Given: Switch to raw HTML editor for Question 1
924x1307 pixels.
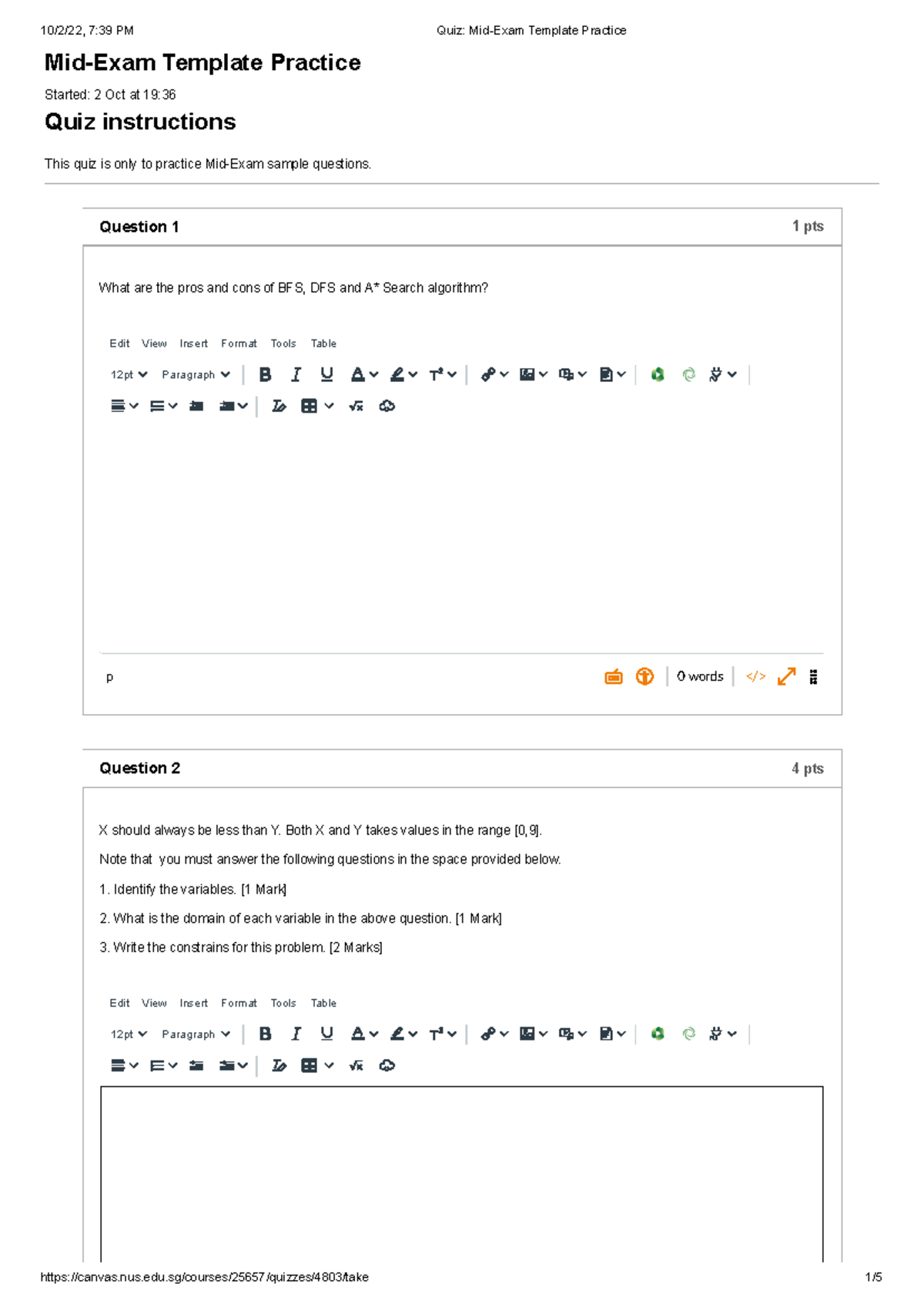Looking at the screenshot, I should tap(755, 675).
